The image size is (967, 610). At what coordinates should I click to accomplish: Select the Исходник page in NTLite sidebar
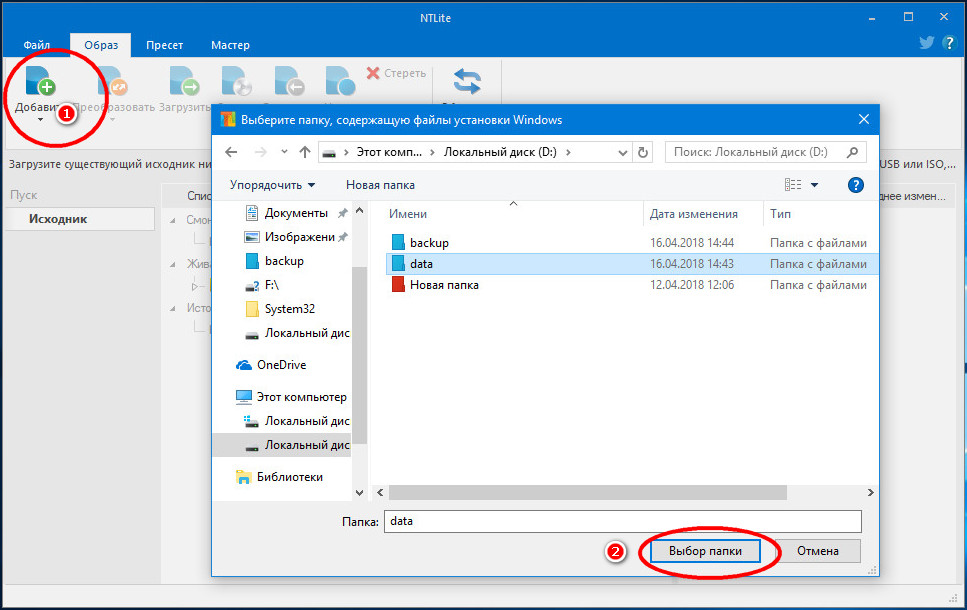(80, 219)
